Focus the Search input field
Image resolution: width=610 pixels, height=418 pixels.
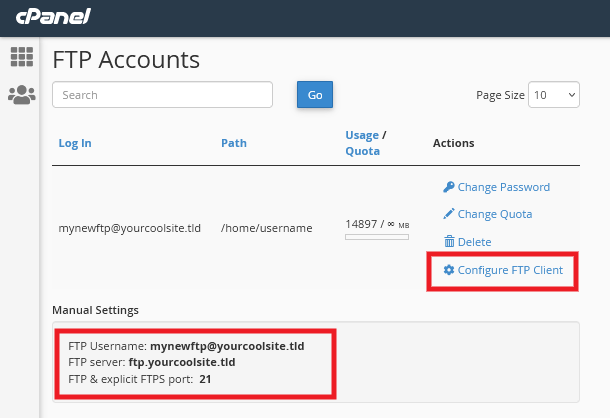point(162,95)
